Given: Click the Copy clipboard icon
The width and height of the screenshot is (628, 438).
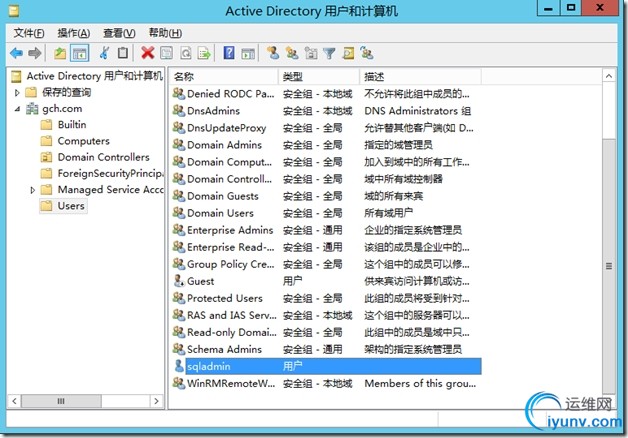Looking at the screenshot, I should (x=123, y=53).
